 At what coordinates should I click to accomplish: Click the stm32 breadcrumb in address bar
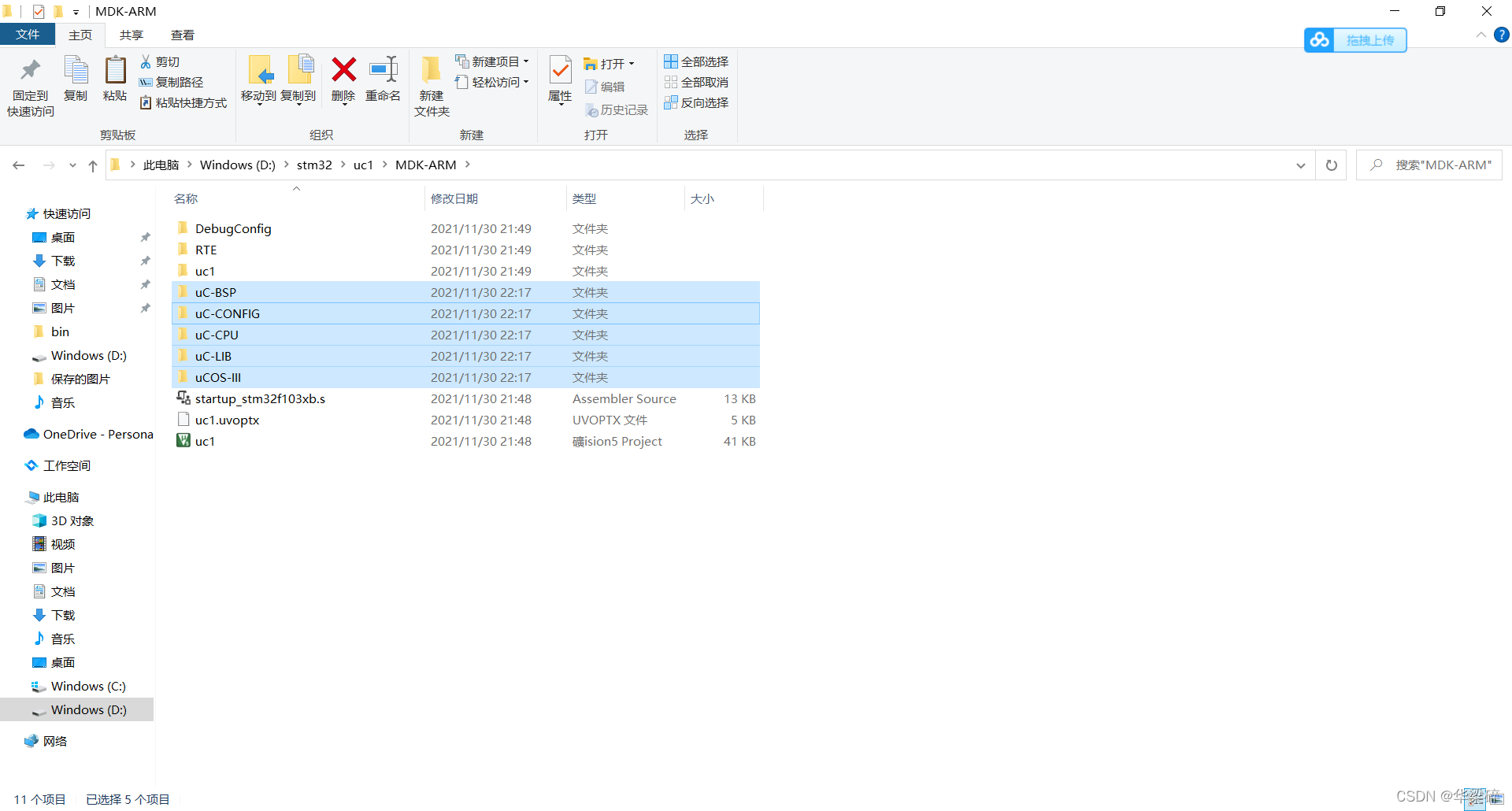click(314, 165)
